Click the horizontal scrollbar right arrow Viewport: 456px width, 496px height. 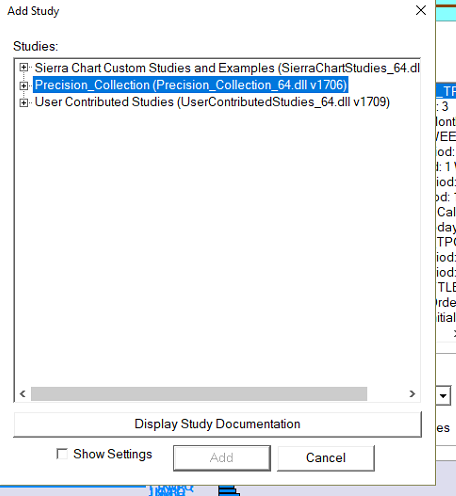pyautogui.click(x=412, y=394)
